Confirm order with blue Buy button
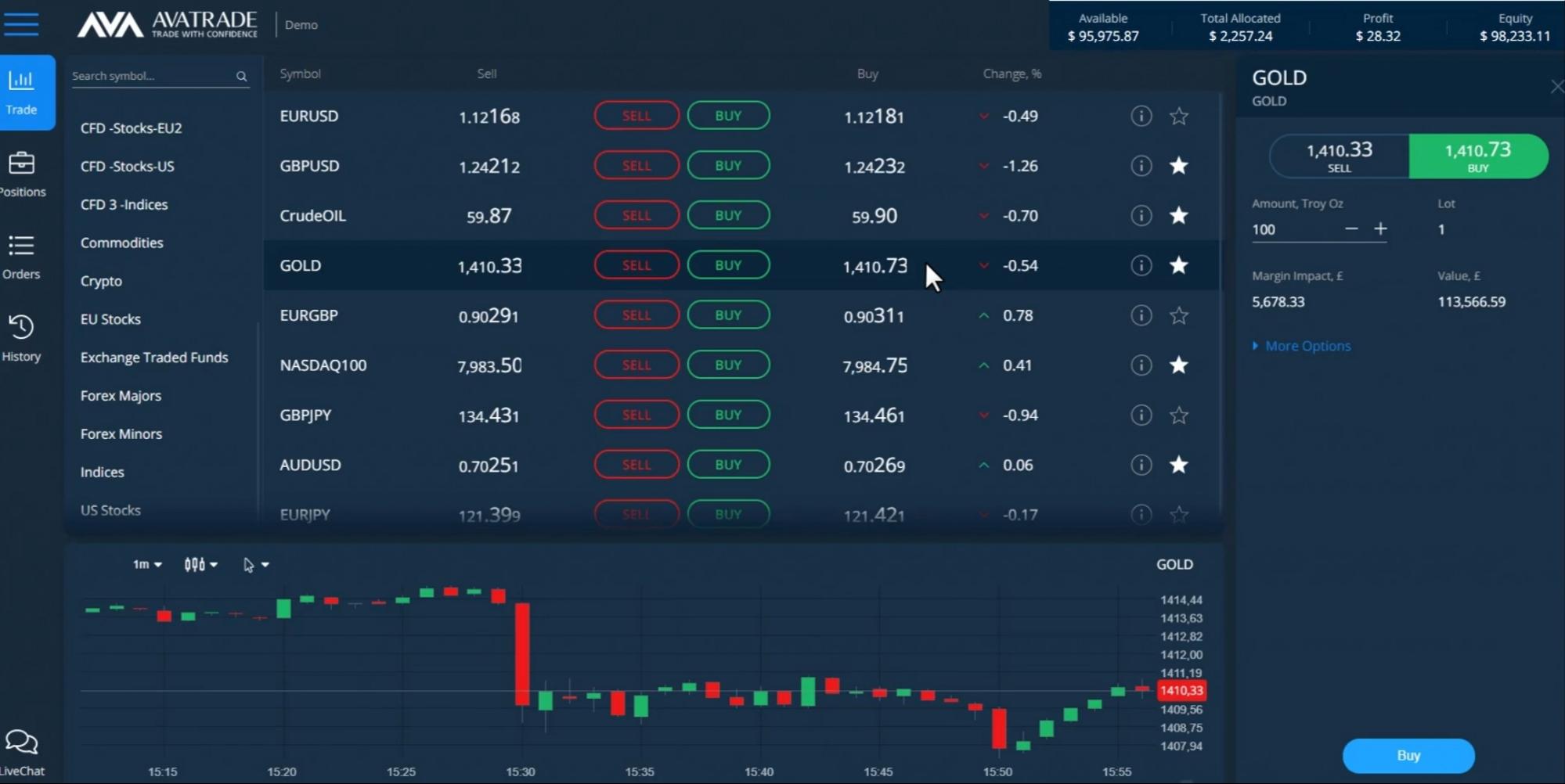1565x784 pixels. coord(1408,755)
